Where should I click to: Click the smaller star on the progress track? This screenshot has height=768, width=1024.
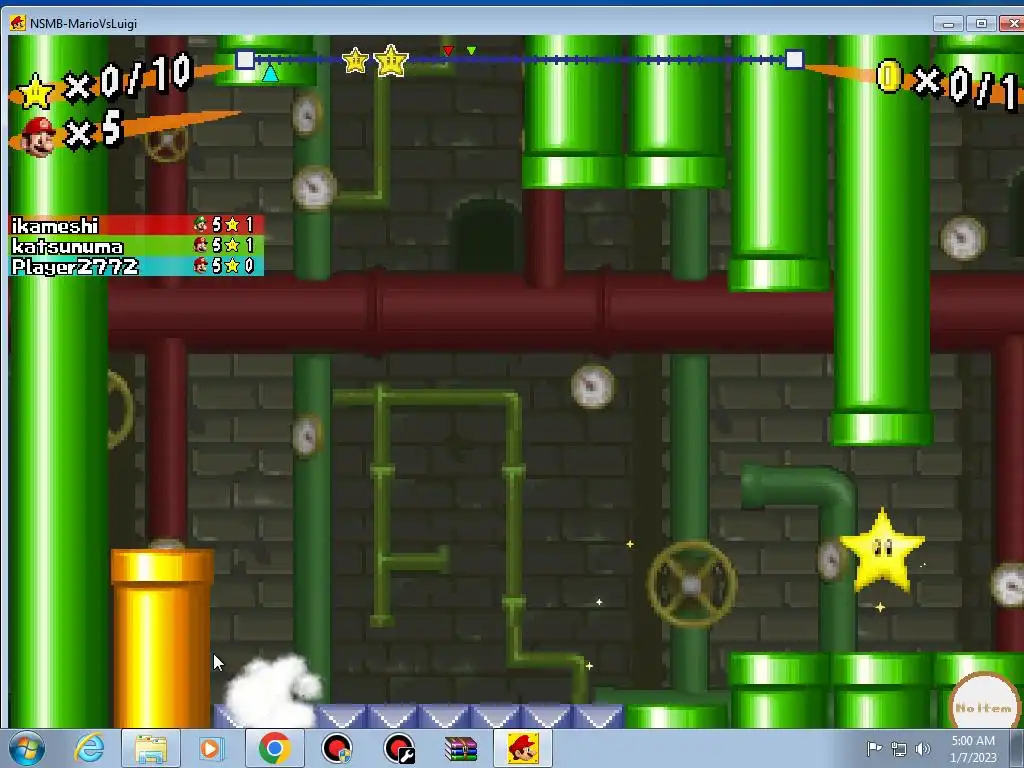[x=355, y=61]
